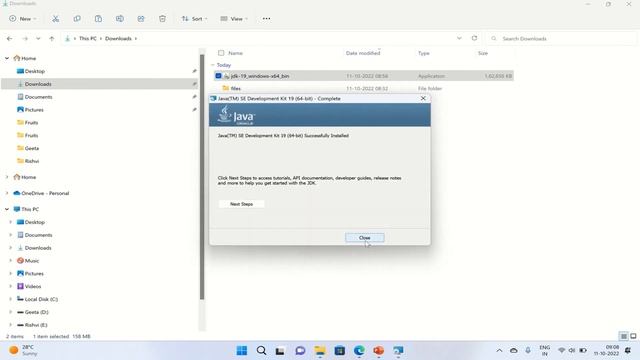Open the View dropdown
This screenshot has height=360, width=640.
(234, 19)
